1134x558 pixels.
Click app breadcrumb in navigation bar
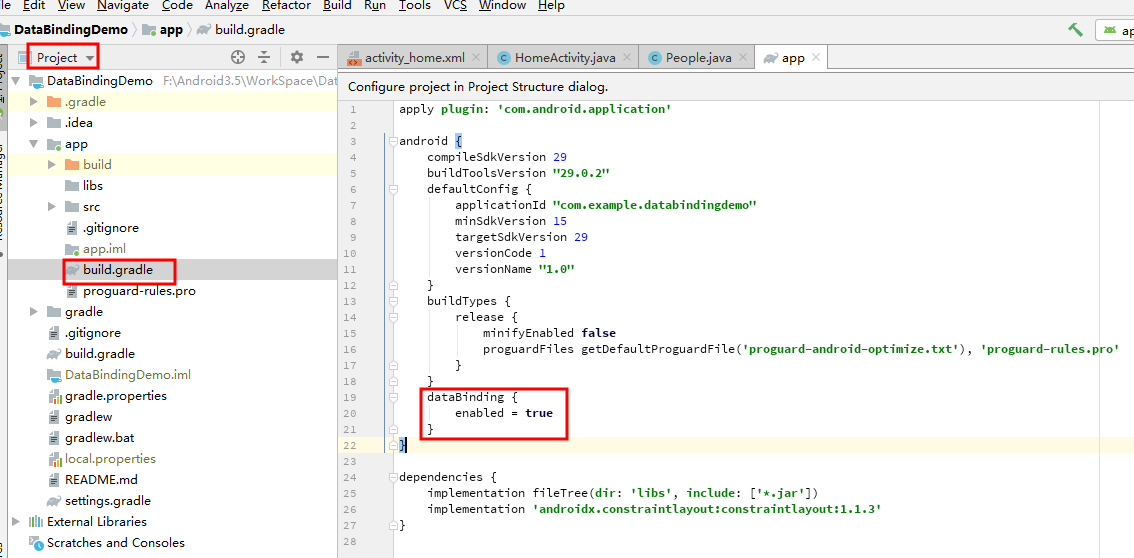pyautogui.click(x=171, y=30)
